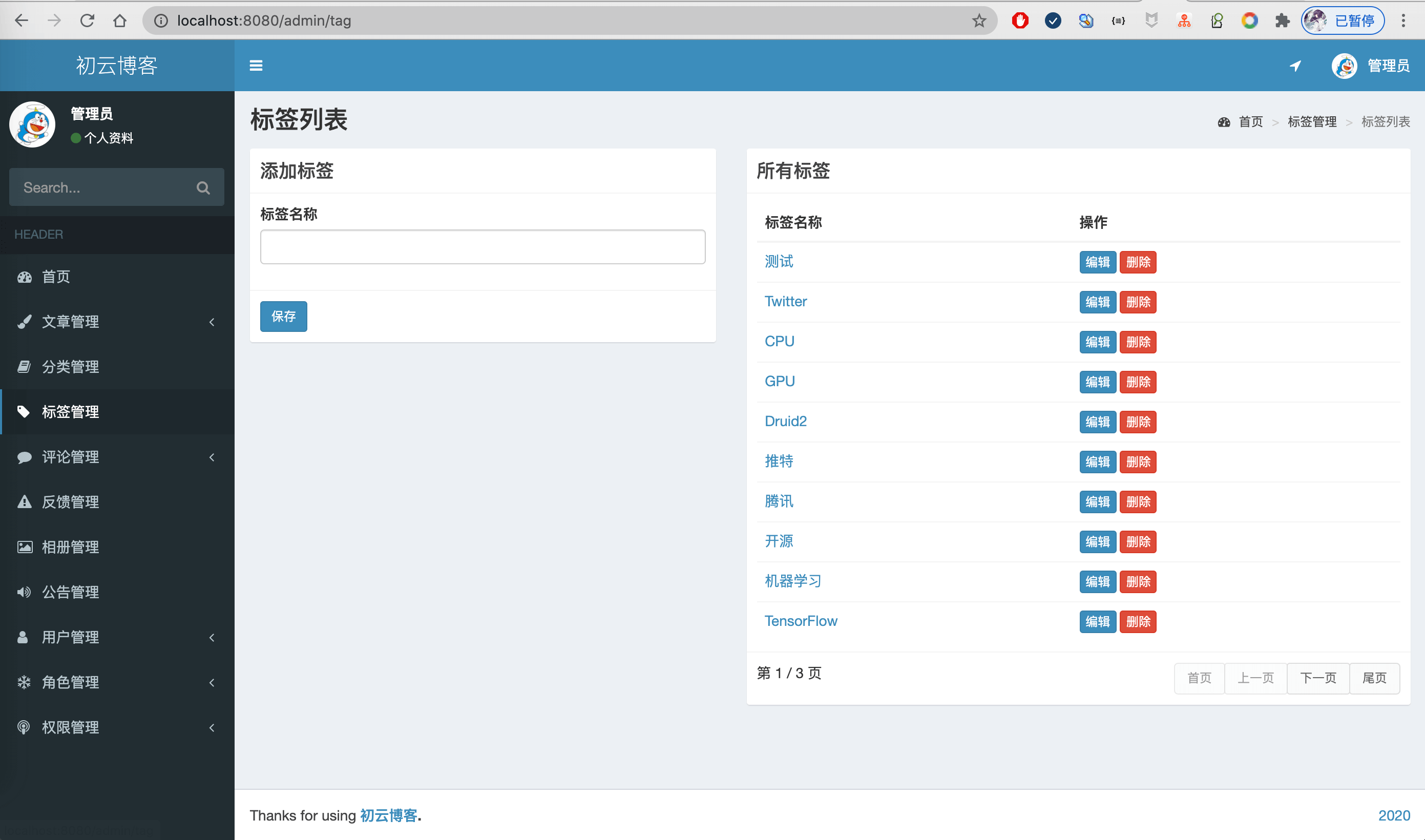Click the 反馈管理 sidebar icon
This screenshot has height=840, width=1425.
[24, 502]
